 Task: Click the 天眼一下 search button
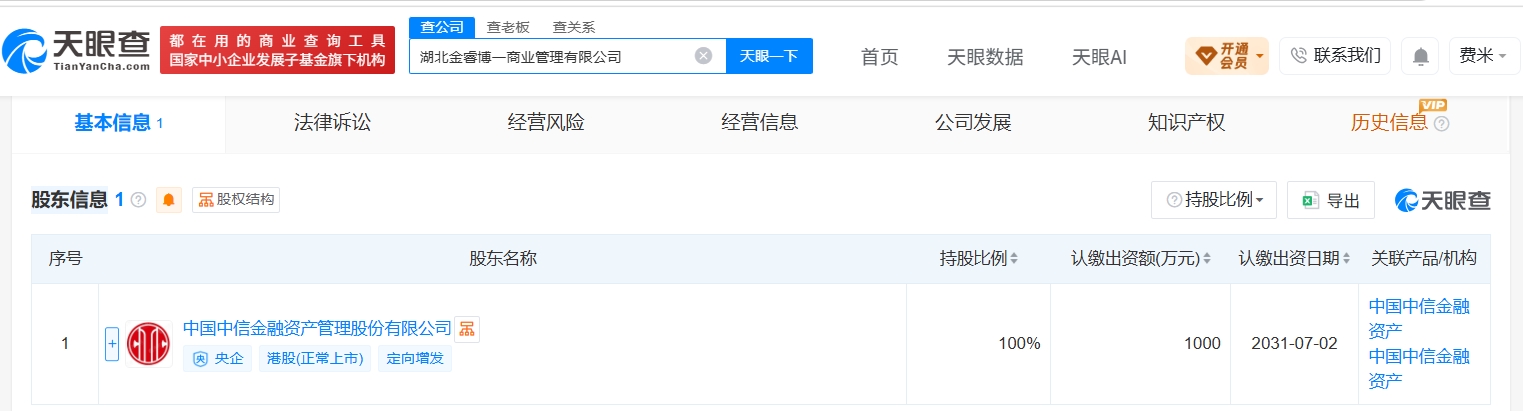coord(769,56)
